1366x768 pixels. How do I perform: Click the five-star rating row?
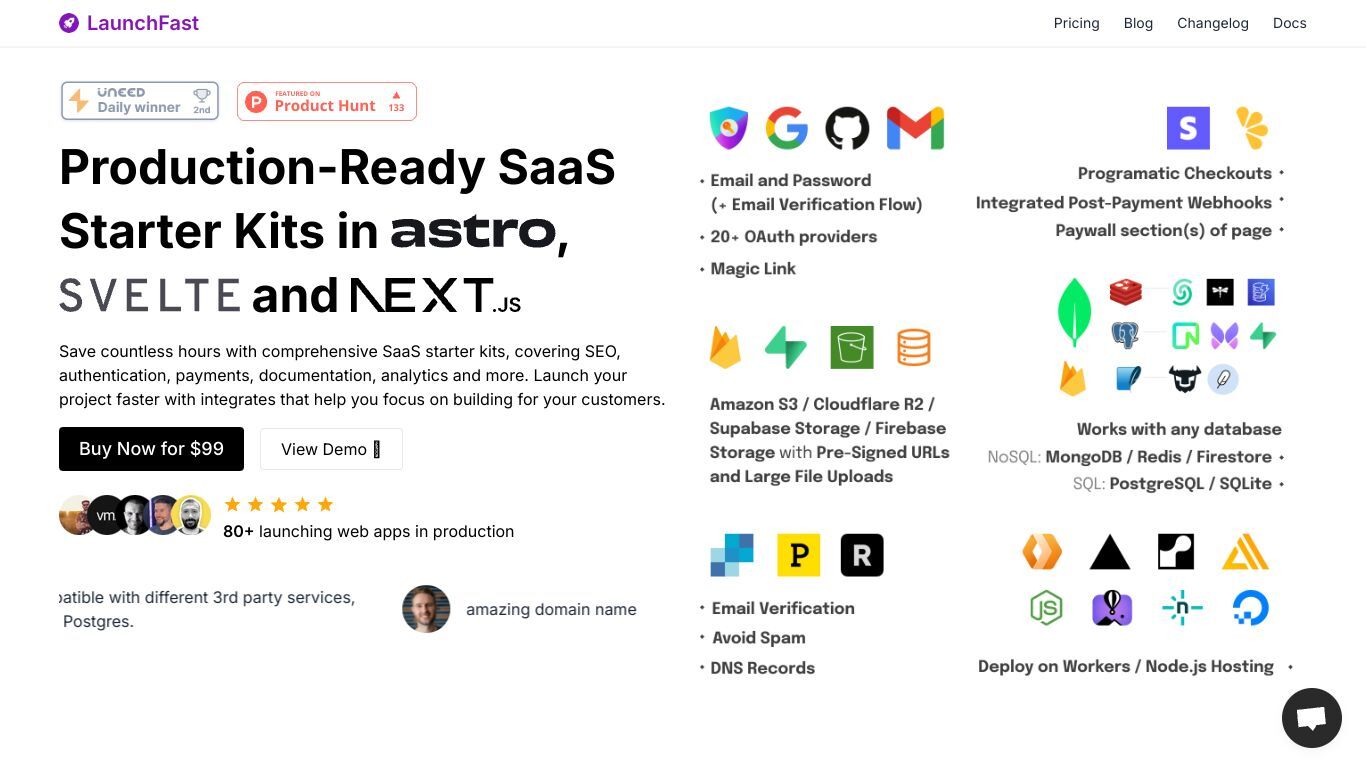coord(278,504)
